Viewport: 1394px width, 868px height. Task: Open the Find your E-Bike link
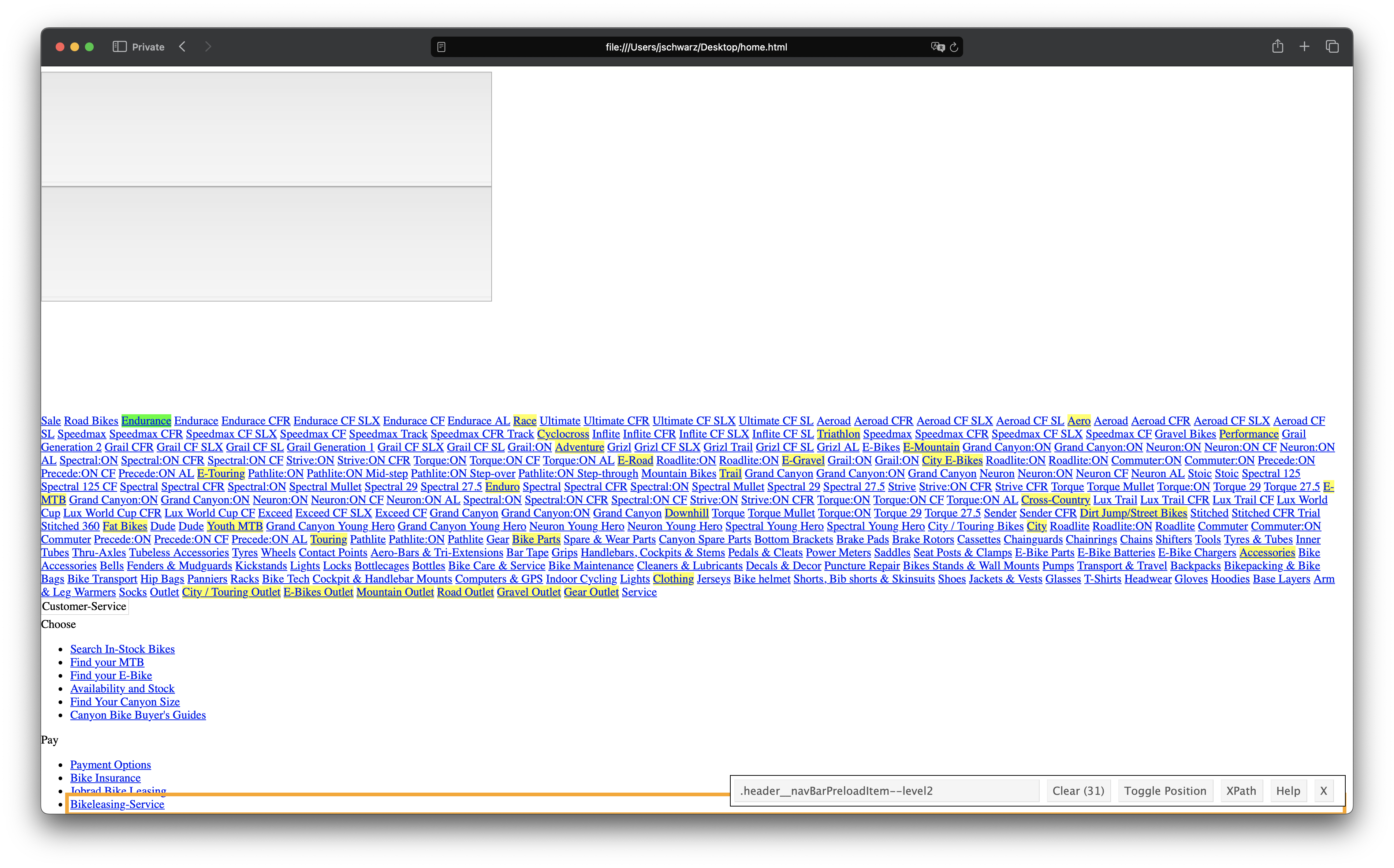pos(111,676)
